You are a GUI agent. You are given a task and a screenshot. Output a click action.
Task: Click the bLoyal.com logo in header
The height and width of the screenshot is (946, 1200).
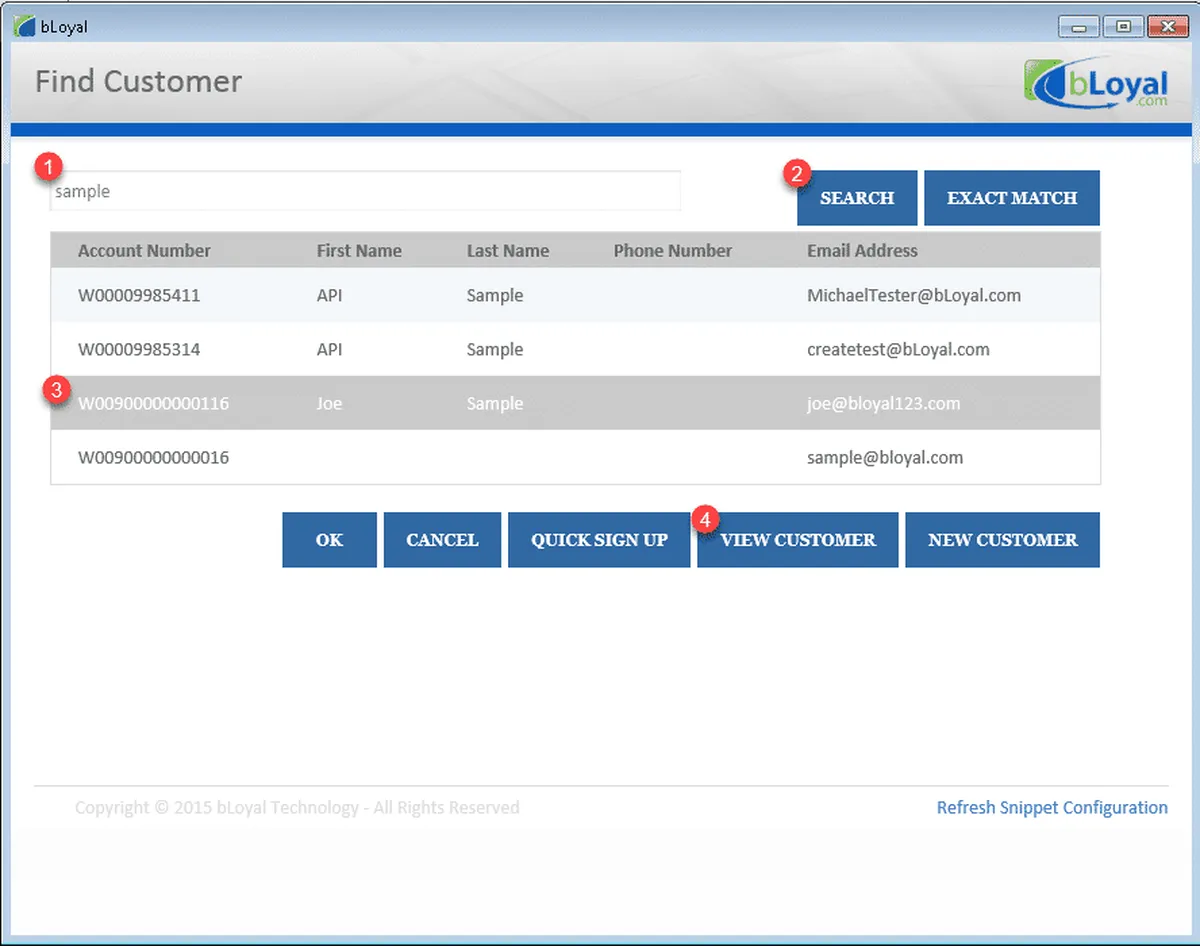coord(1096,83)
